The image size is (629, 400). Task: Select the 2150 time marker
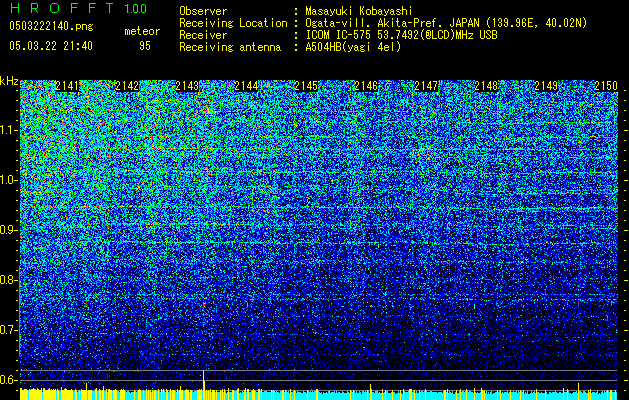click(x=606, y=87)
